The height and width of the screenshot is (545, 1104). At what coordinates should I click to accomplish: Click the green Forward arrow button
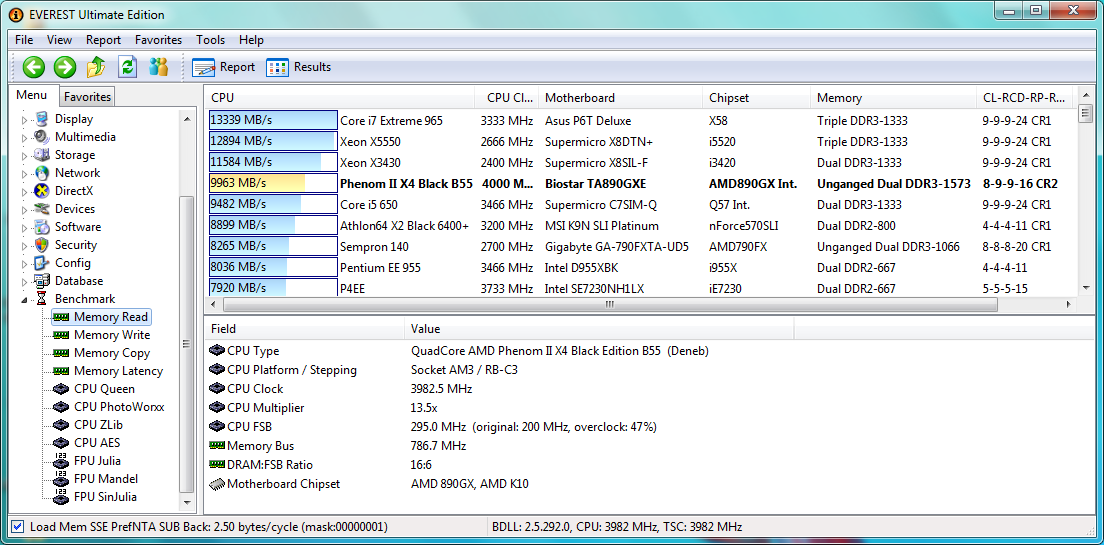pyautogui.click(x=65, y=67)
